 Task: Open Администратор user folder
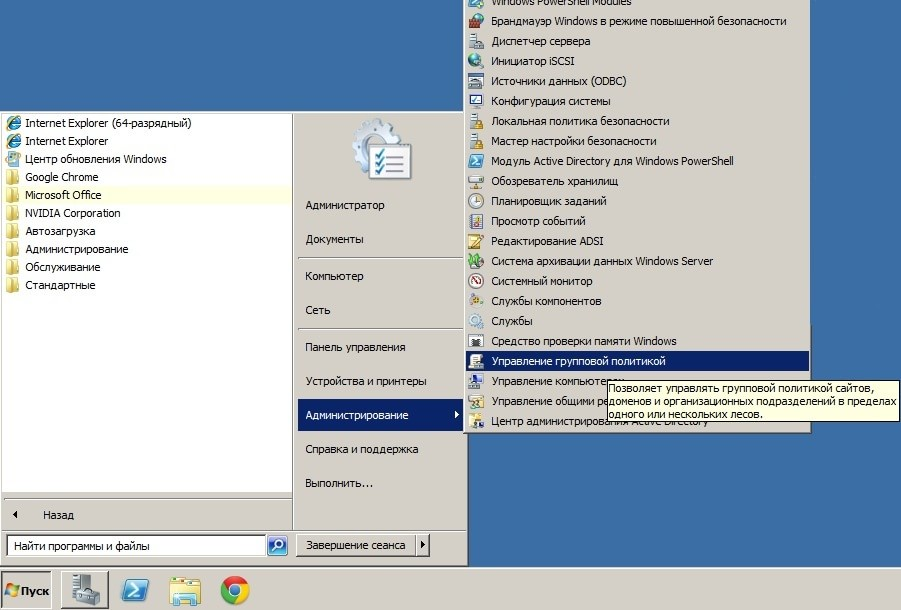(345, 205)
